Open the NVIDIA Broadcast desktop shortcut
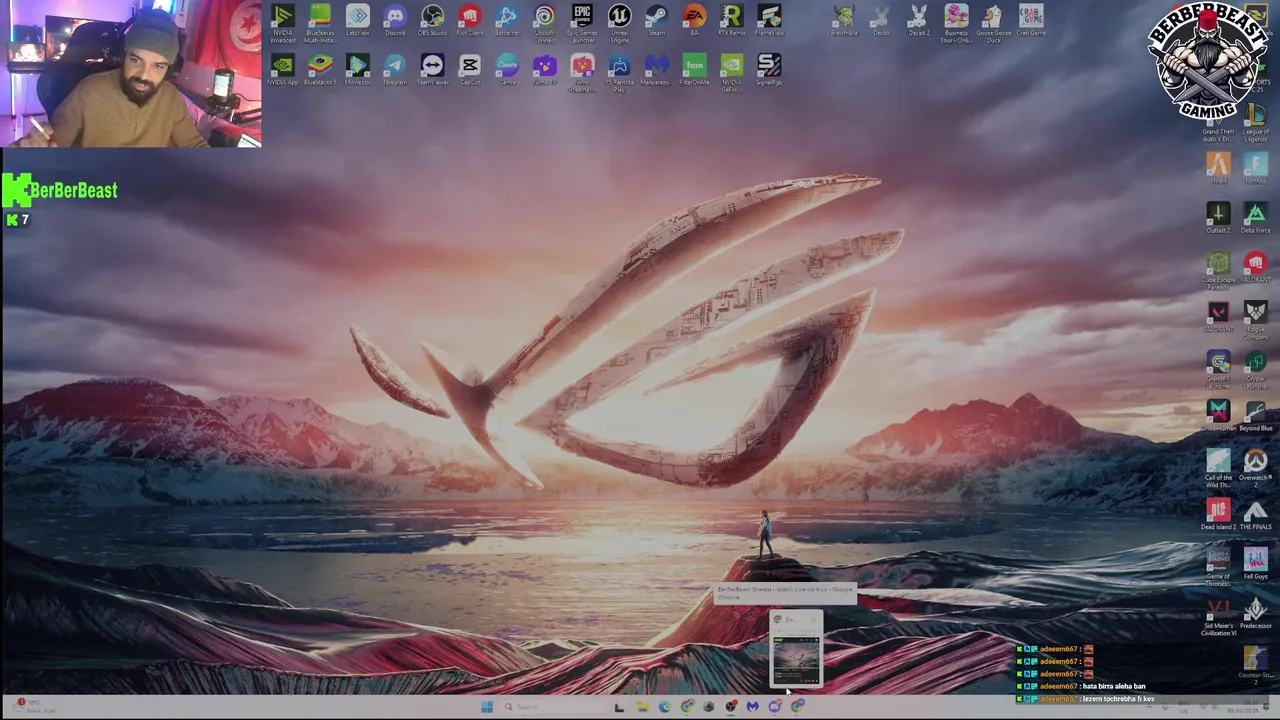The width and height of the screenshot is (1280, 720). 283,24
